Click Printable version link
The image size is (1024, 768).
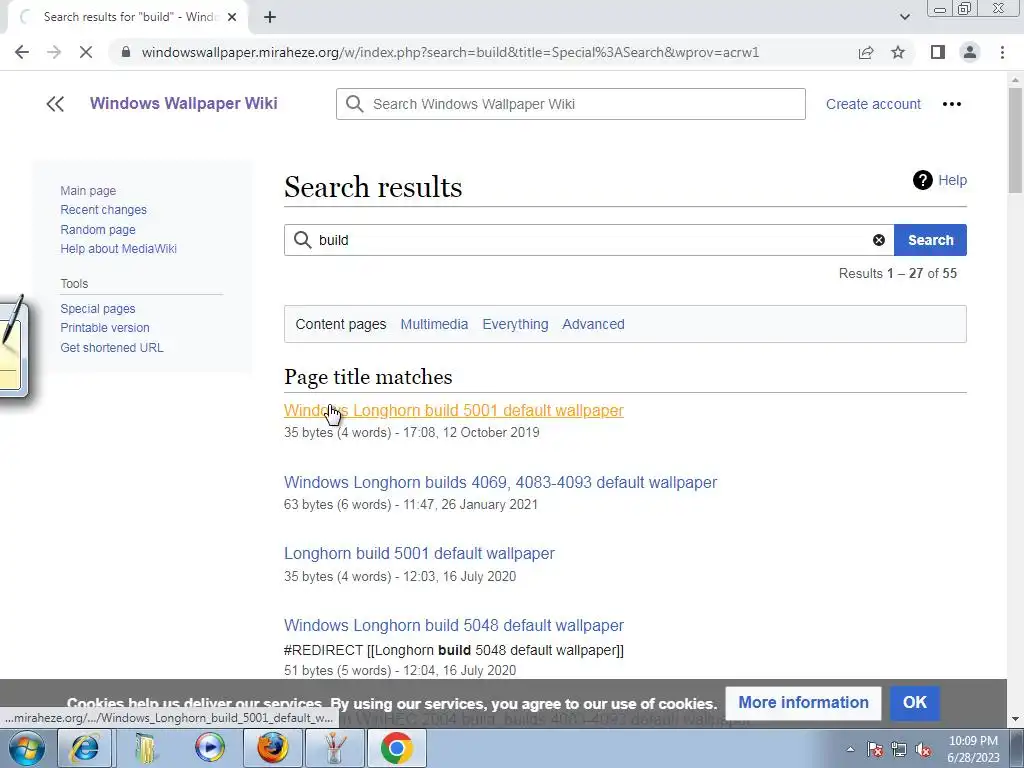click(x=104, y=328)
